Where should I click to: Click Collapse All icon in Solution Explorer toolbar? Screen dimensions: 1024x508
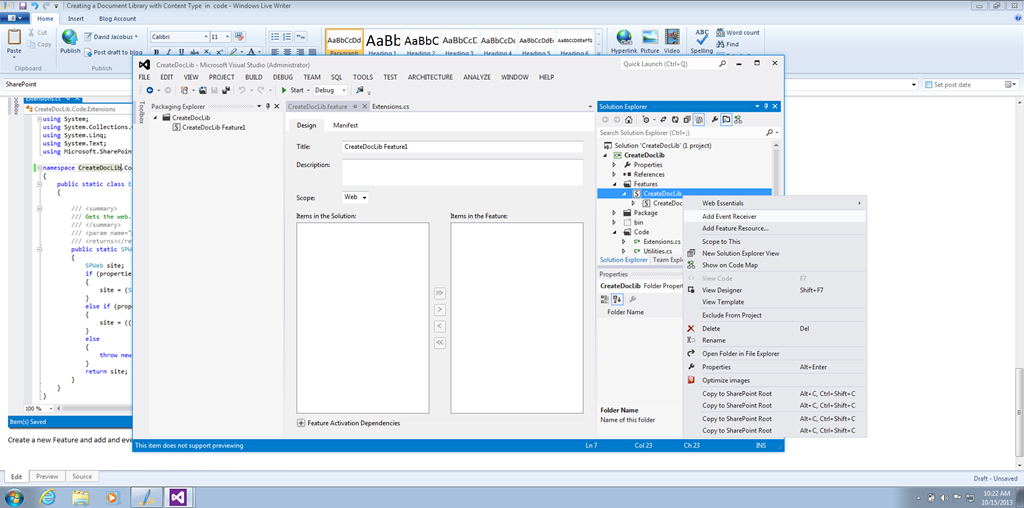click(687, 119)
